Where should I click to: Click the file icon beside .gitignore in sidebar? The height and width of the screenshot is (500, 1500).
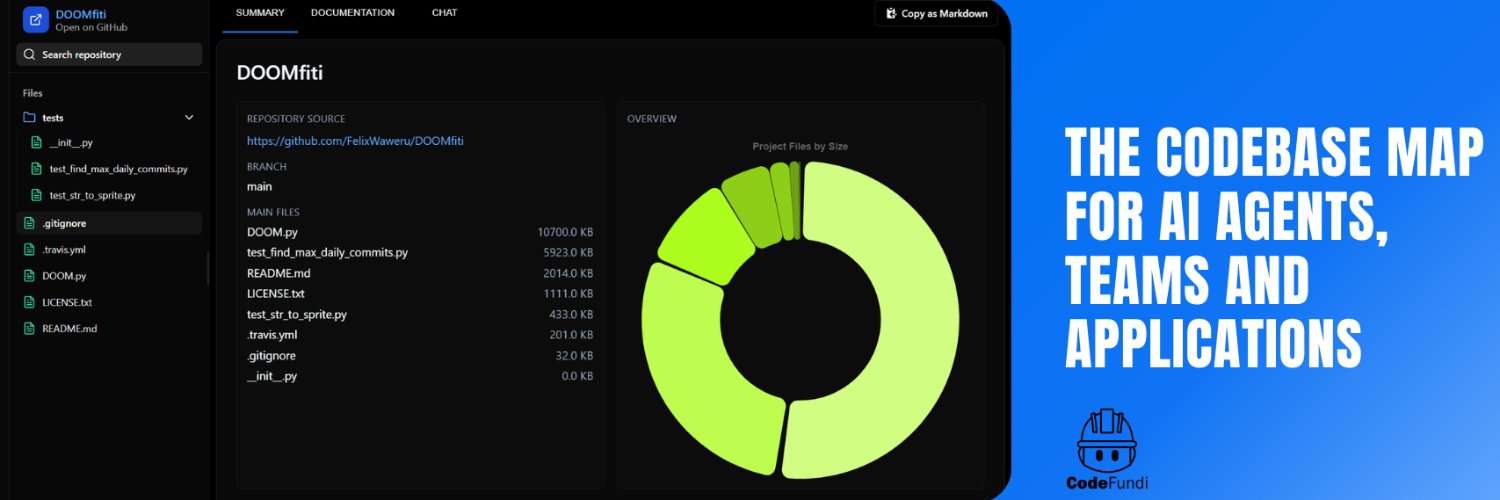coord(30,223)
